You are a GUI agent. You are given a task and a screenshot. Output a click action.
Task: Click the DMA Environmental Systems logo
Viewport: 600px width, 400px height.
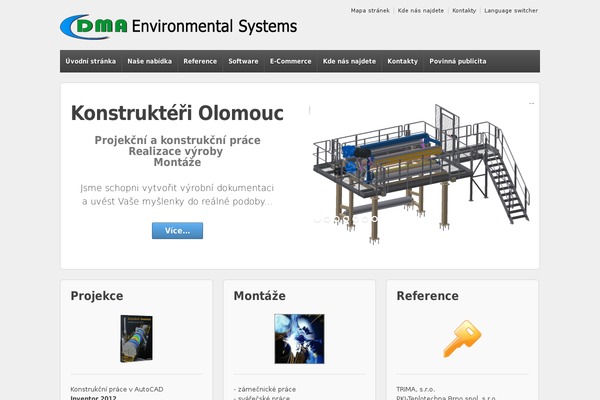(178, 26)
